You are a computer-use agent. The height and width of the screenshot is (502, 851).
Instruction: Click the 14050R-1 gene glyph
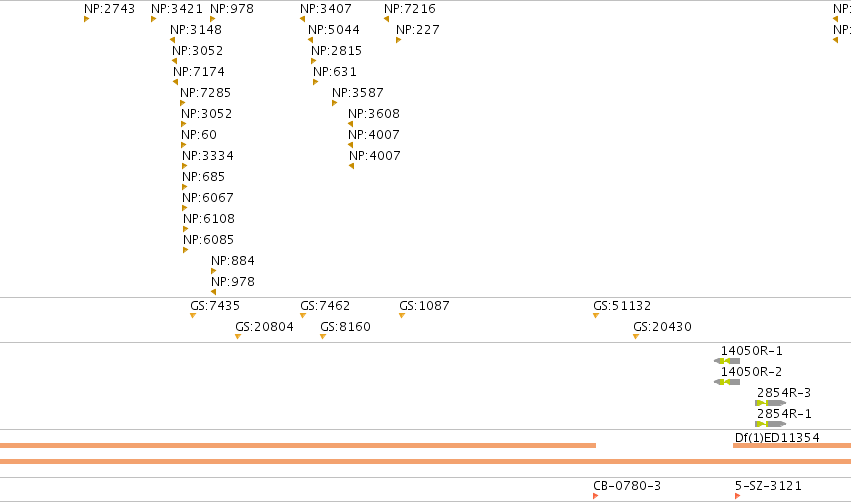coord(727,361)
